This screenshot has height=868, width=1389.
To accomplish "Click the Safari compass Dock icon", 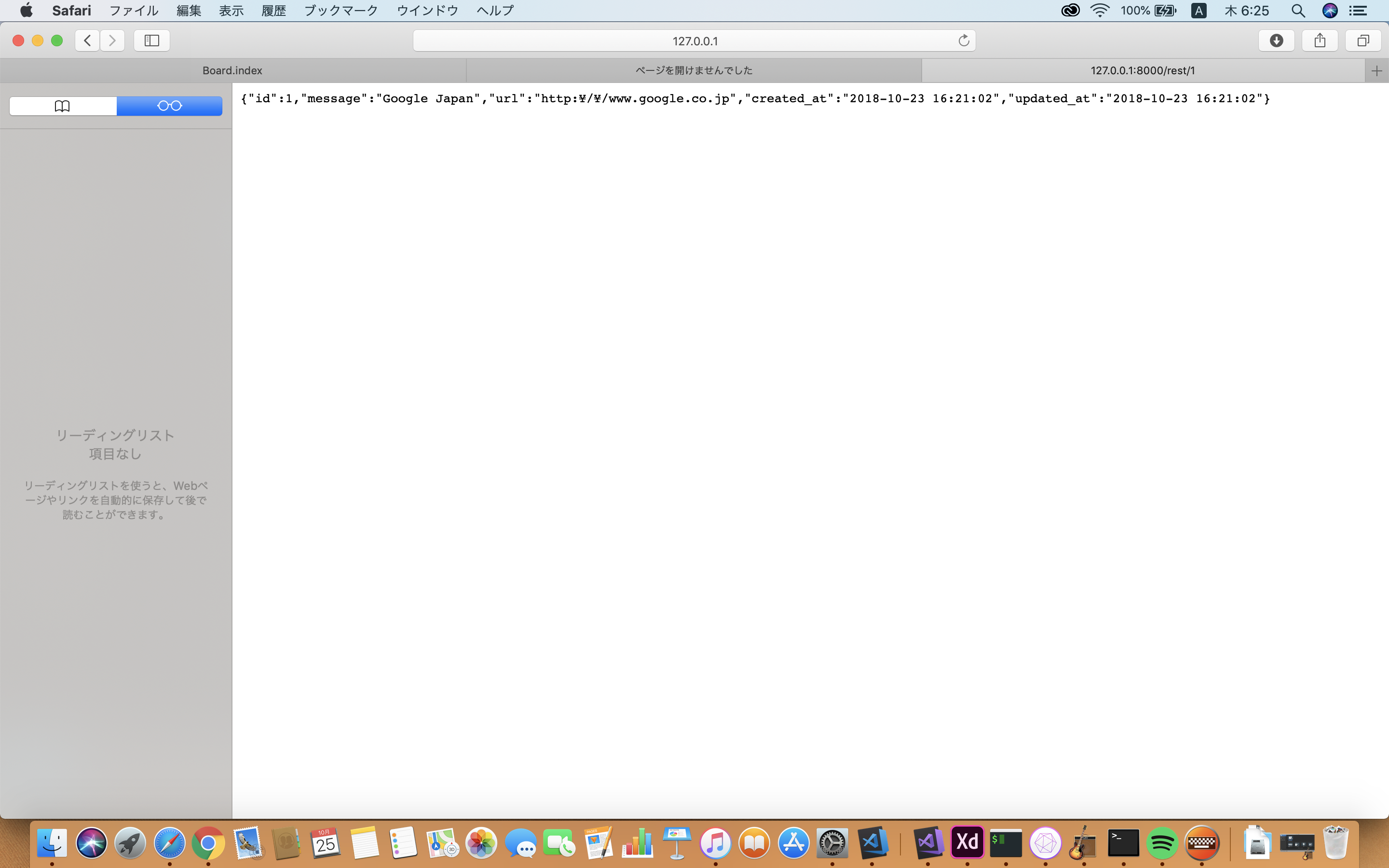I will [169, 843].
